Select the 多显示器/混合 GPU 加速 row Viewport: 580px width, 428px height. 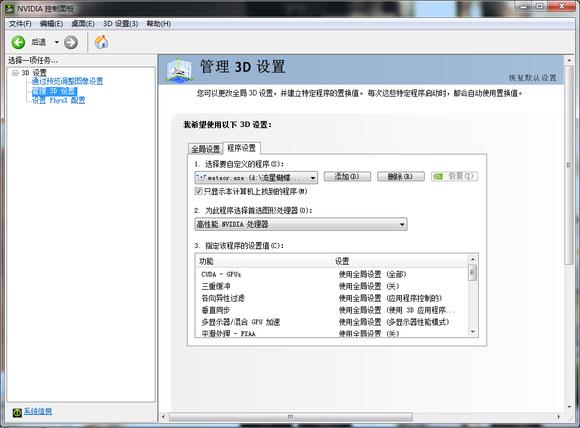click(331, 322)
